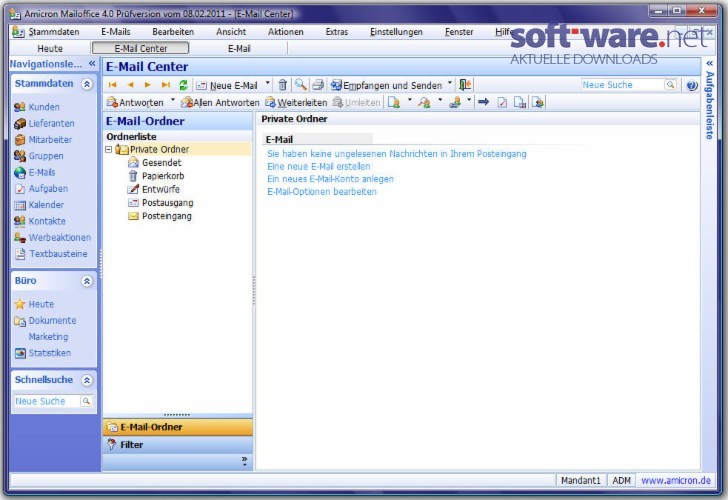
Task: Click the add contact icon in toolbar
Action: (x=455, y=102)
